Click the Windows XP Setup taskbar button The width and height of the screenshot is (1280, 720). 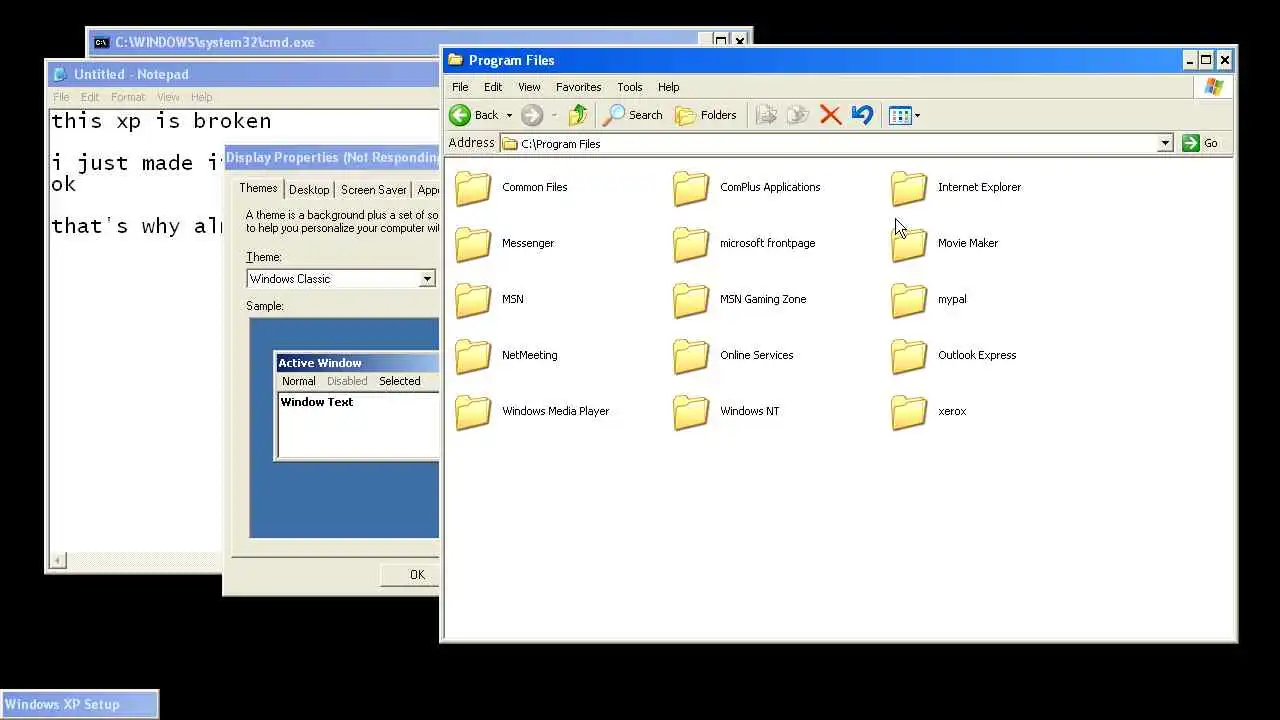click(80, 704)
